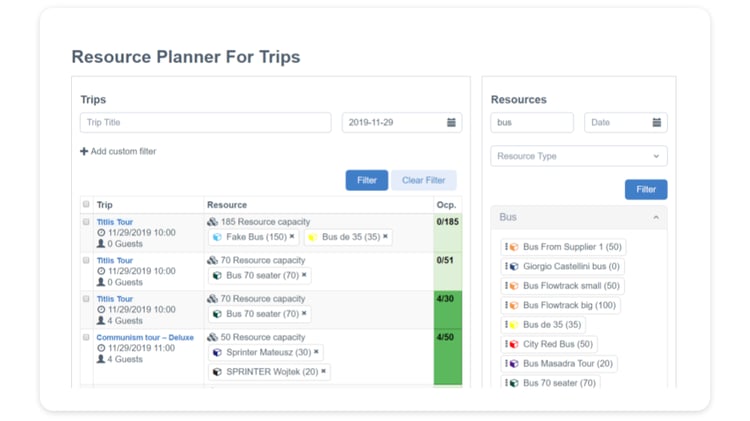
Task: Remove Fake Bus (150) from Titlis Tour
Action: tap(293, 237)
